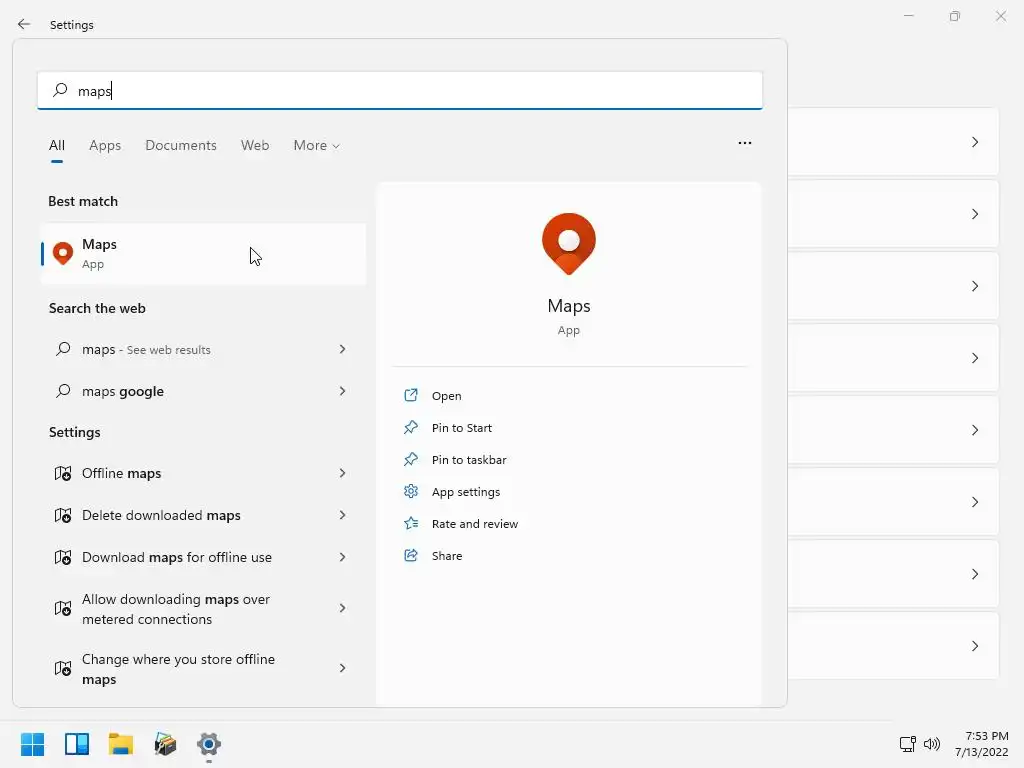Click the Pin to taskbar pin icon
This screenshot has width=1024, height=768.
pyautogui.click(x=411, y=459)
